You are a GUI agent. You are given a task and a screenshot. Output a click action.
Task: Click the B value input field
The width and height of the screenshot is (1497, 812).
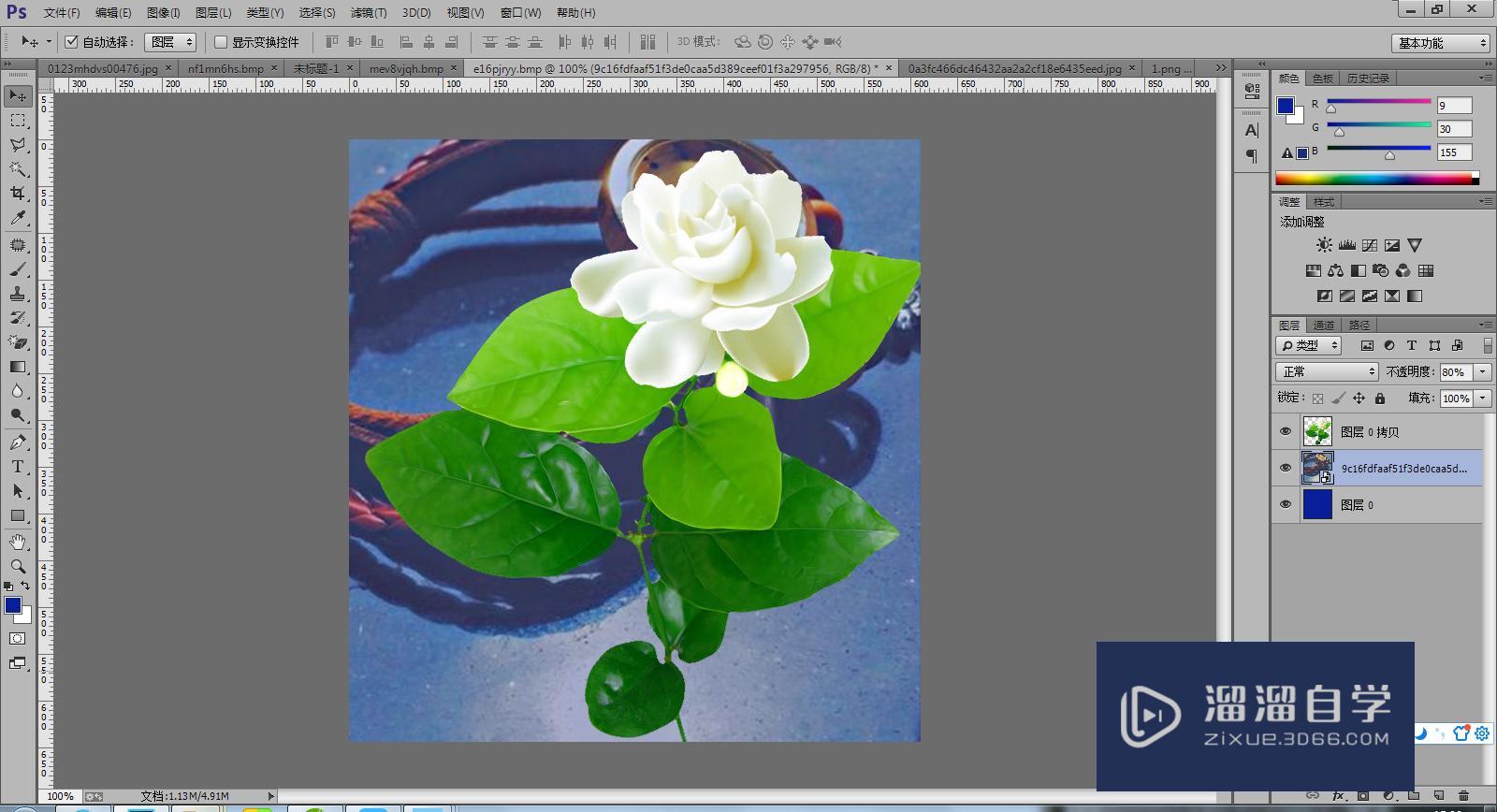point(1454,152)
